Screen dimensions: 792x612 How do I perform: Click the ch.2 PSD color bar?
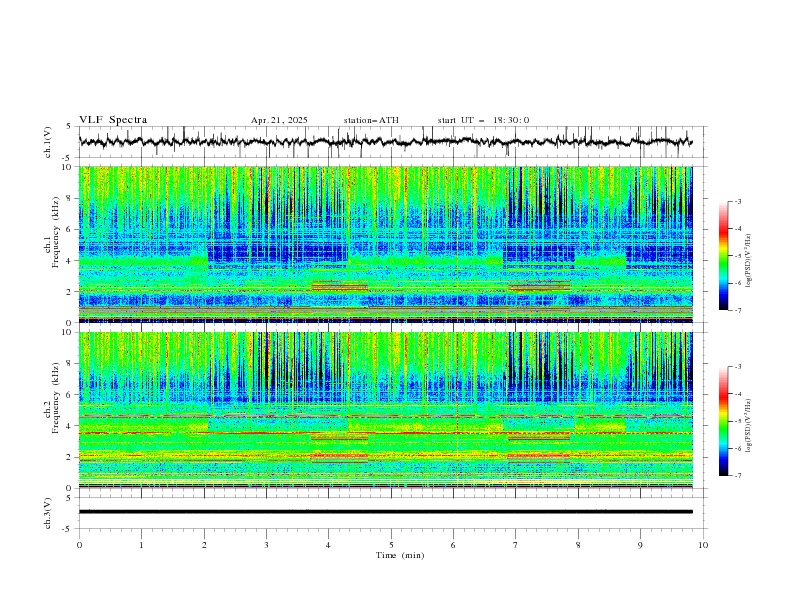point(724,421)
